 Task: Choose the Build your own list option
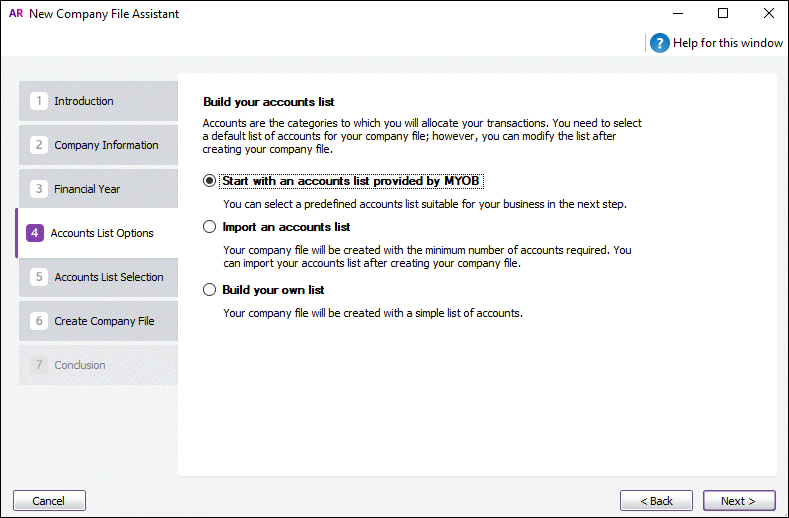click(x=209, y=290)
